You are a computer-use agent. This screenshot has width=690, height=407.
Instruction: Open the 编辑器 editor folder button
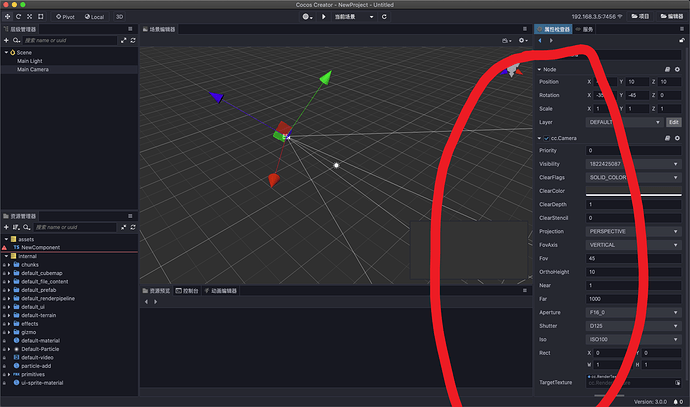coord(672,16)
